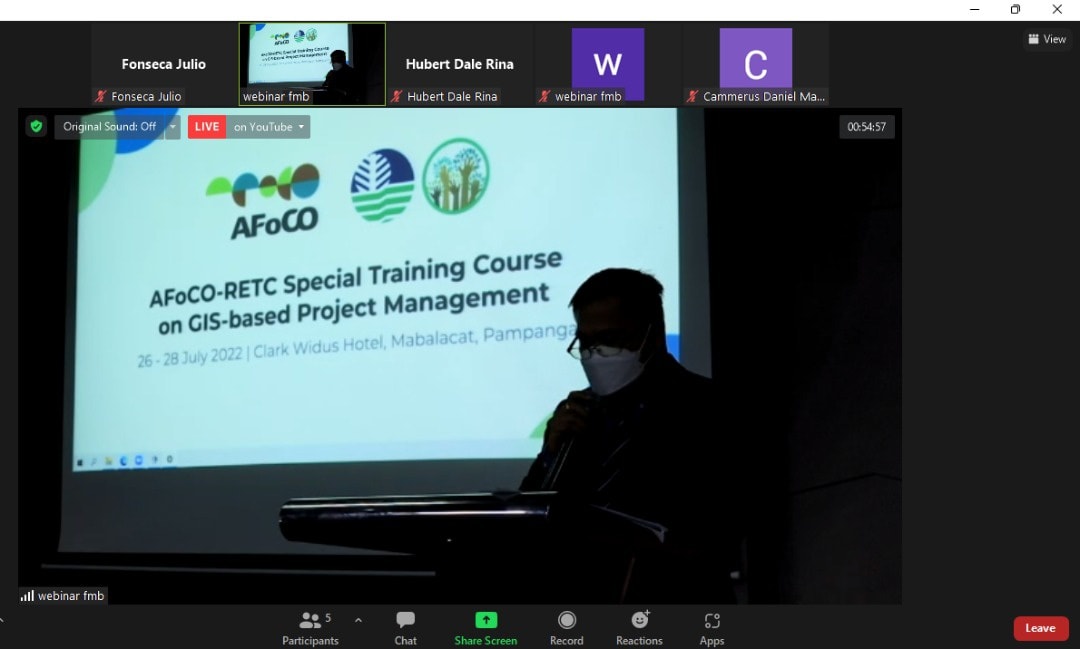Click the 00:54:57 meeting timer
This screenshot has height=649, width=1080.
866,127
